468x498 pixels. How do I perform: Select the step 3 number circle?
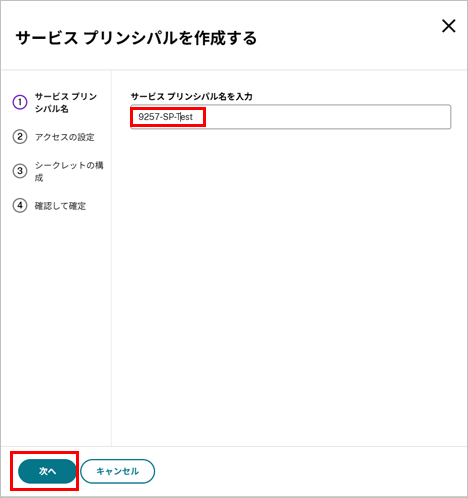[20, 171]
